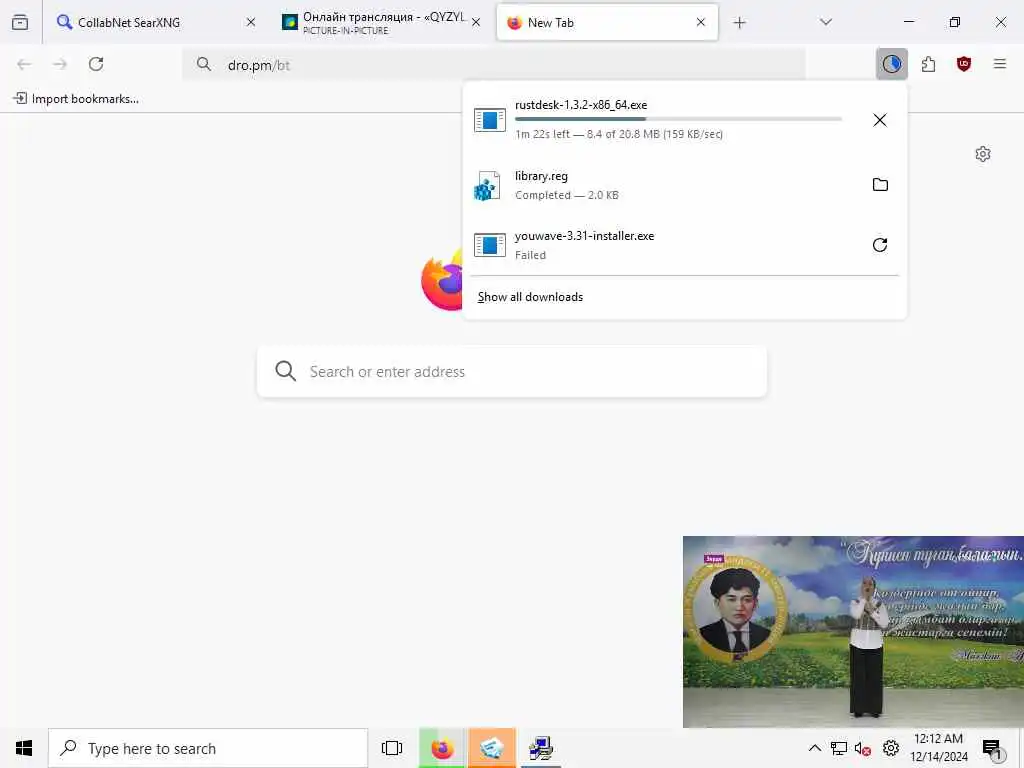Click the address bar showing dro.pm/bt
Screen dimensions: 1024x768
[x=494, y=65]
